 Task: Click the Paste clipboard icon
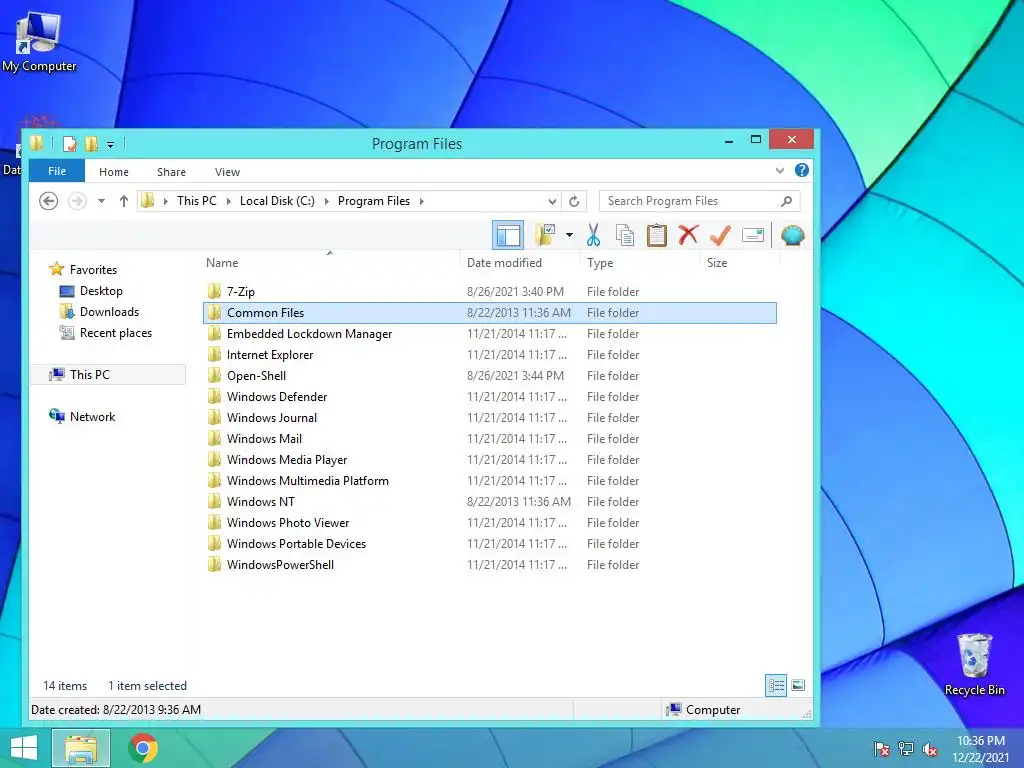click(x=656, y=235)
